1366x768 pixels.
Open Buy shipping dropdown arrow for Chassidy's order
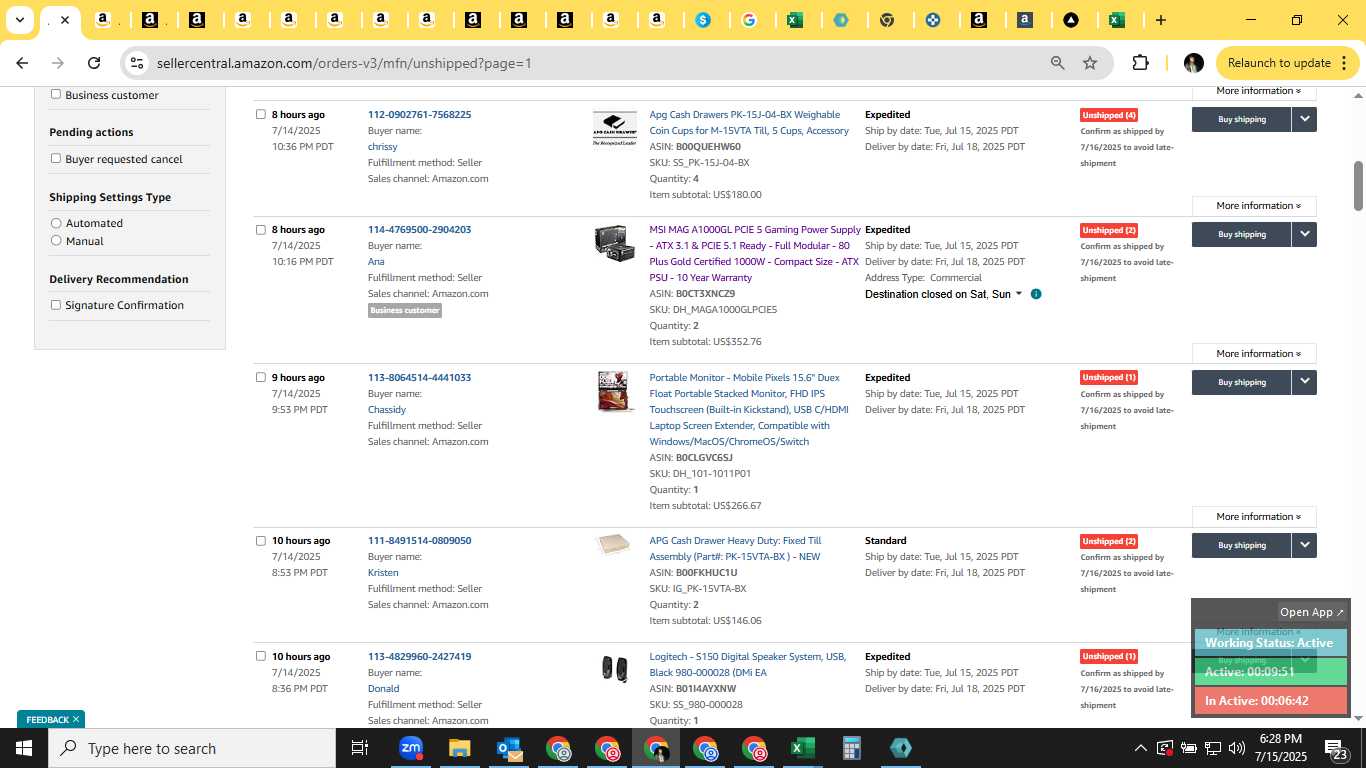tap(1304, 382)
